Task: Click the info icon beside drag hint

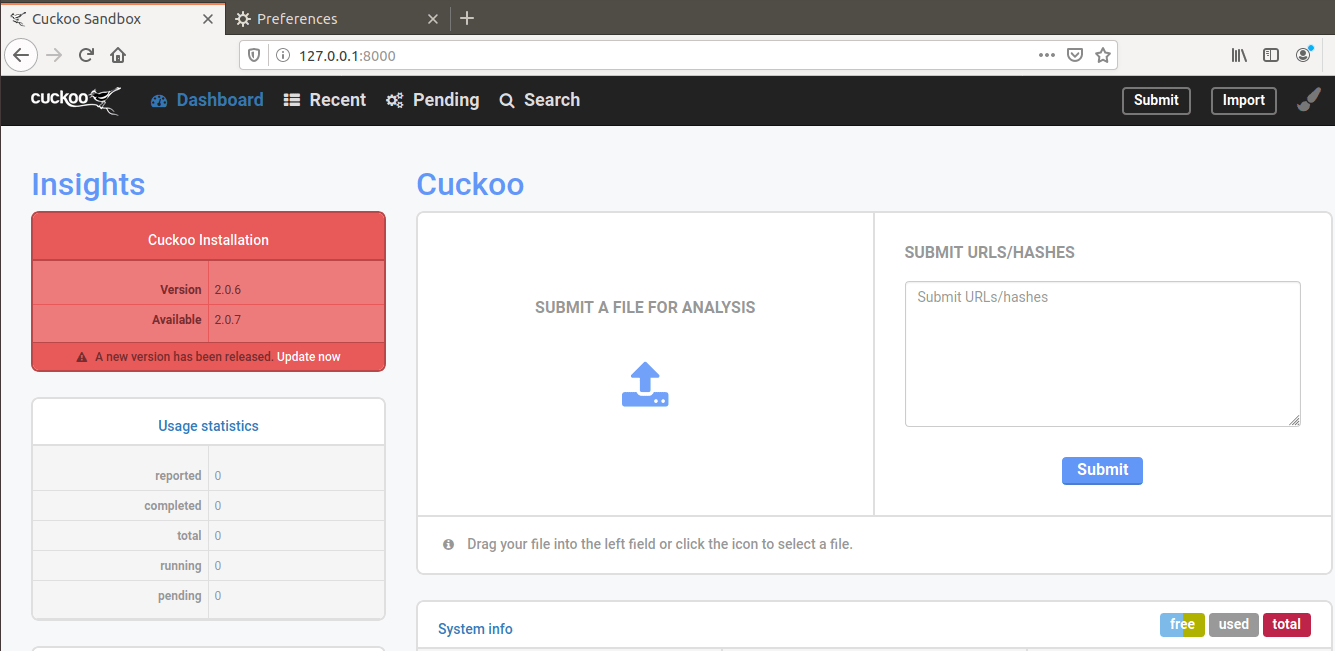Action: [448, 545]
